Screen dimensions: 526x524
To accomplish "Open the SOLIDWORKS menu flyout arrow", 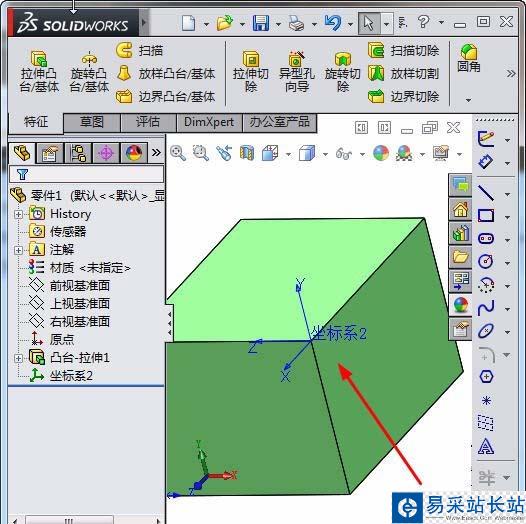I will coord(144,23).
